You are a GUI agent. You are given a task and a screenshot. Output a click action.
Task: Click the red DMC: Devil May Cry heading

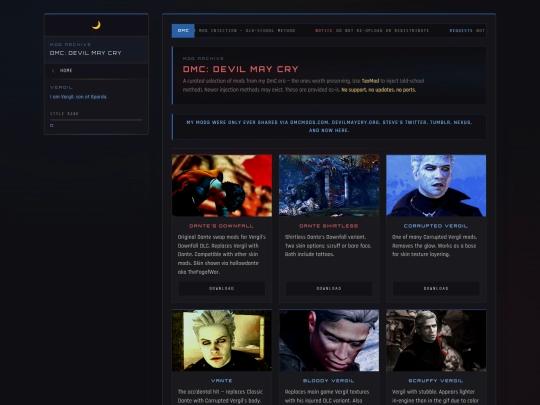(x=240, y=69)
